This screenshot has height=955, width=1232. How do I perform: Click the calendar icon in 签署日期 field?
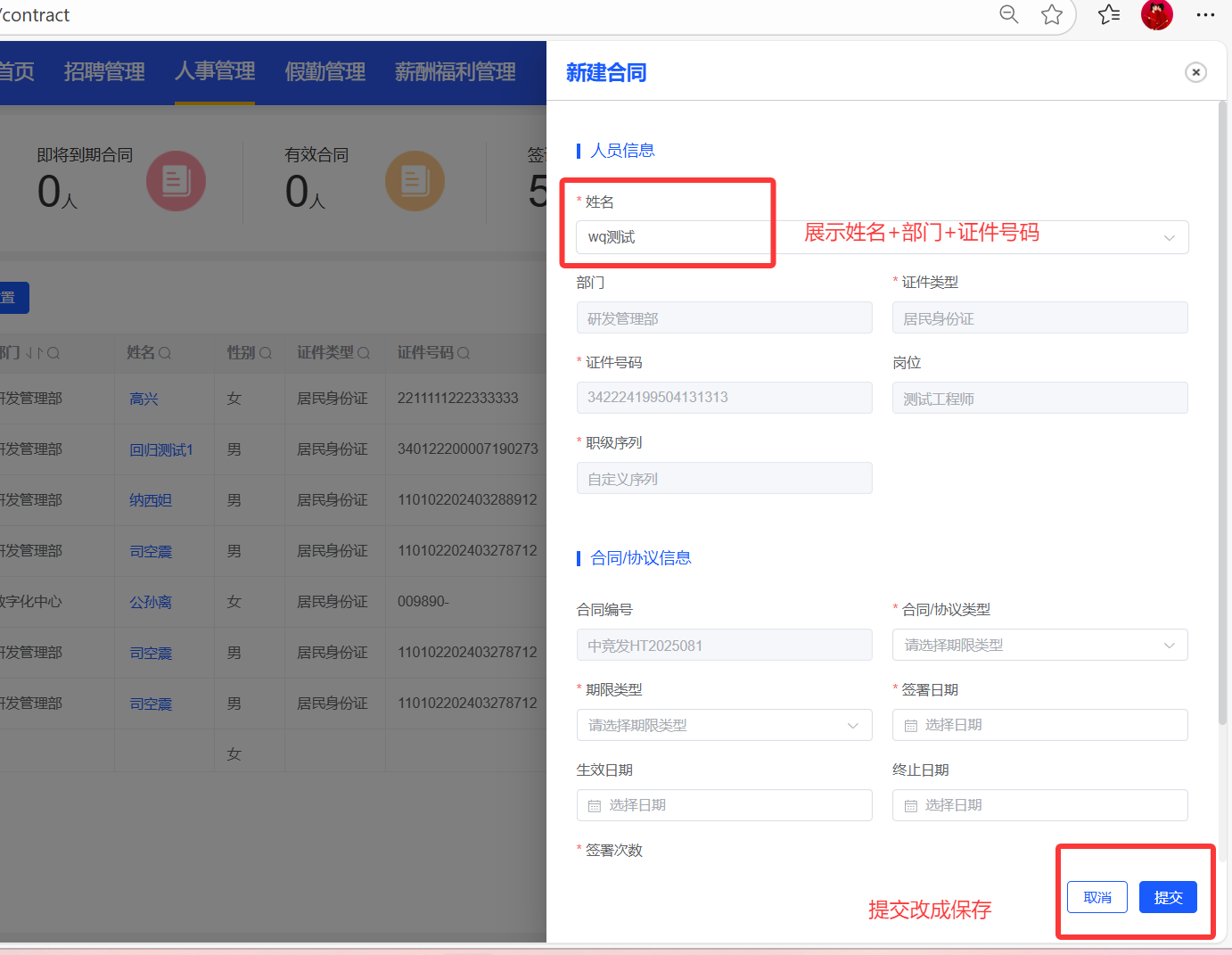click(910, 726)
